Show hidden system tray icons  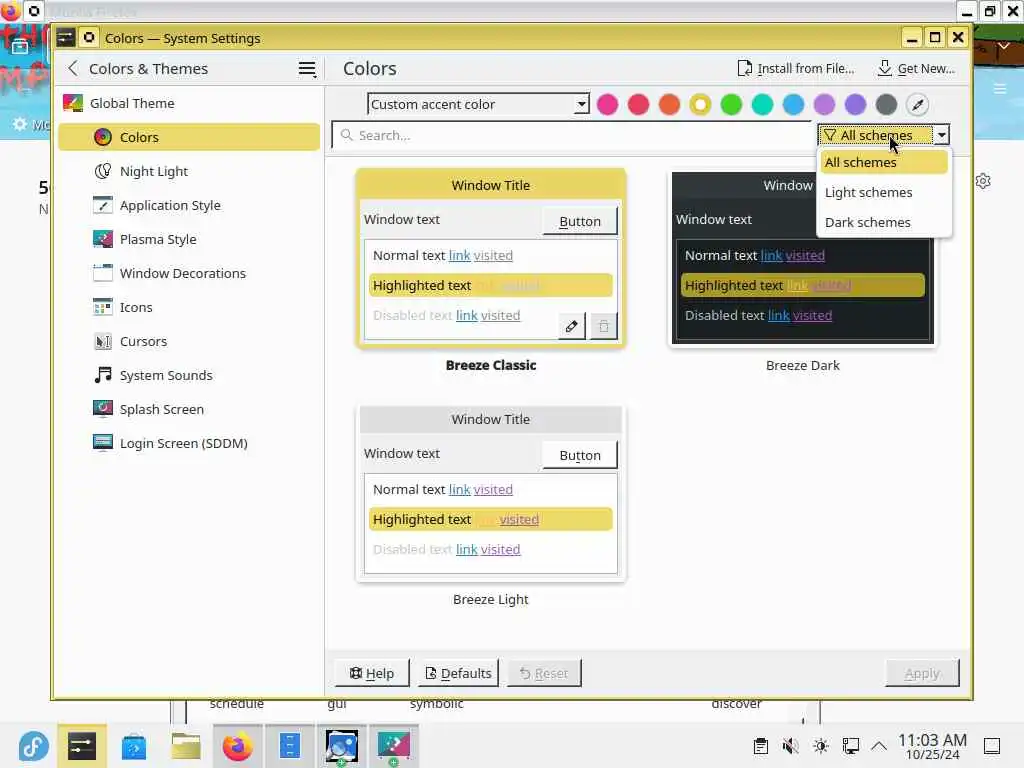click(879, 746)
